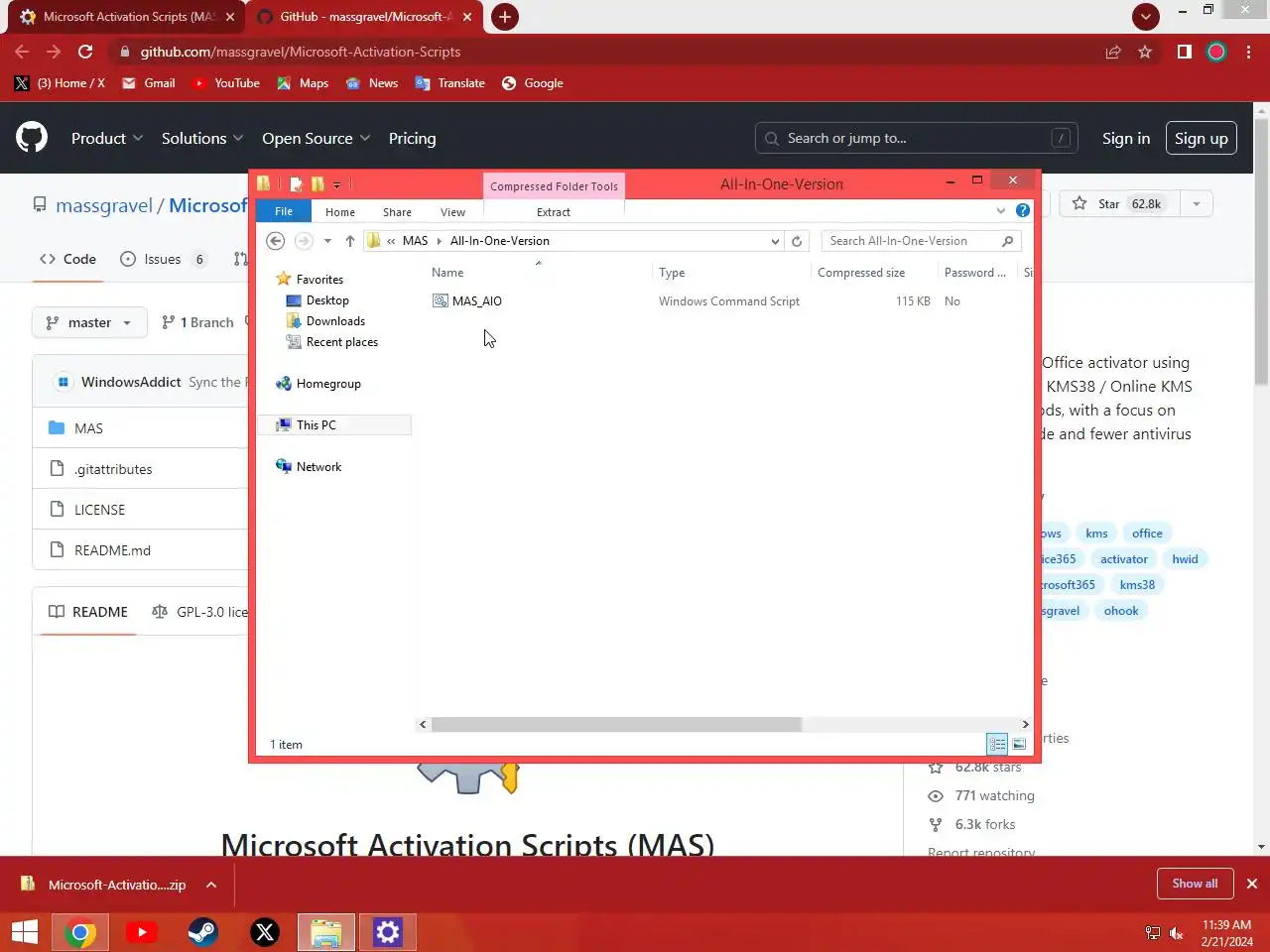
Task: Switch to the Share ribbon tab
Action: [397, 212]
